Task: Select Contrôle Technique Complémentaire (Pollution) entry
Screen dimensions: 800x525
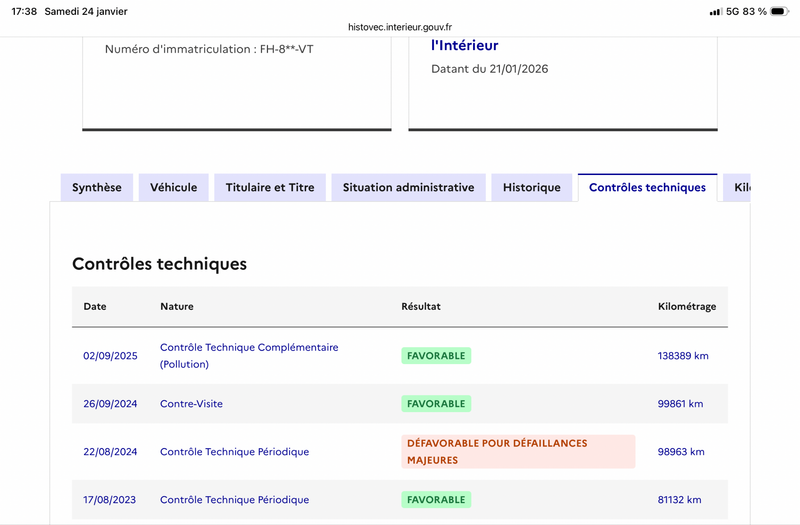Action: (x=249, y=356)
